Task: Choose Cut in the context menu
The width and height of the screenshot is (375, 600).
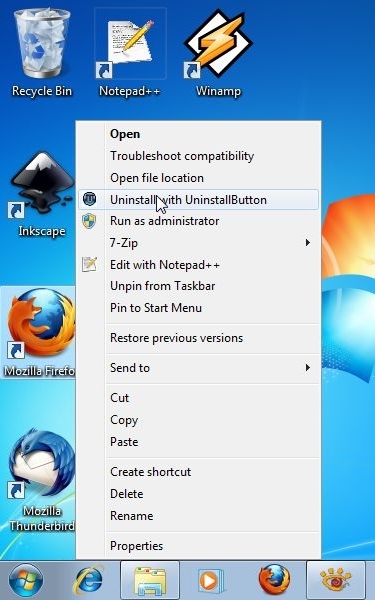Action: [x=199, y=398]
